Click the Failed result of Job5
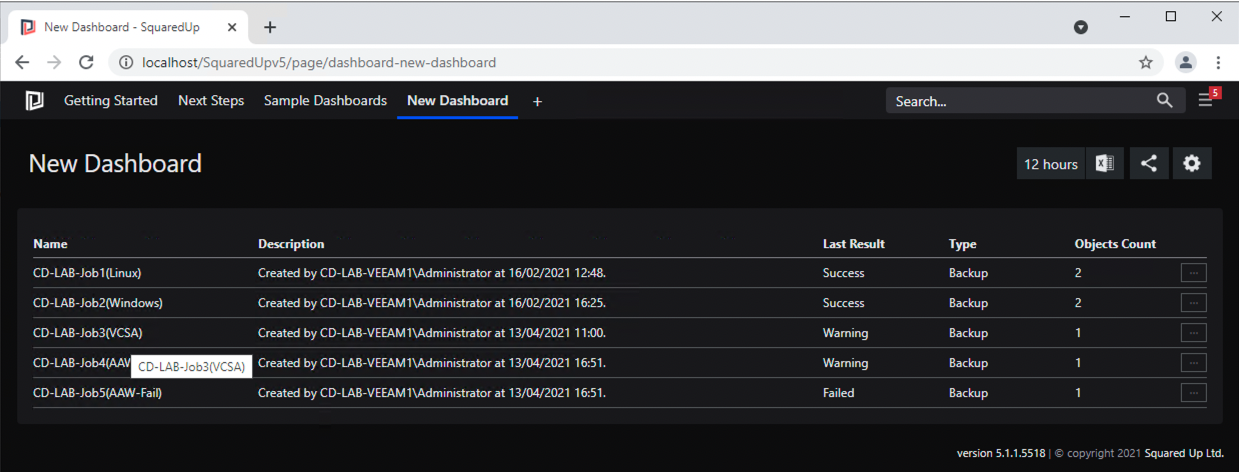This screenshot has height=472, width=1239. 839,393
